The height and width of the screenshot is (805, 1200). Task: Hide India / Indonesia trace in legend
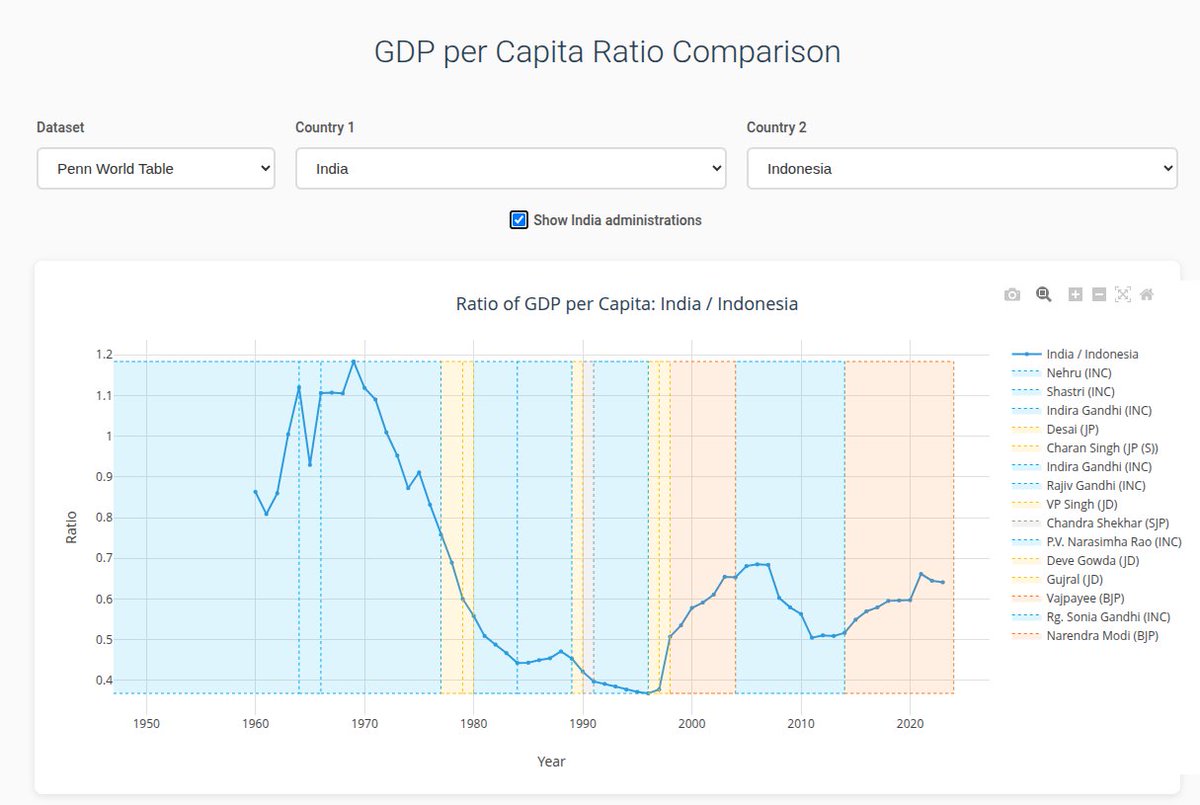tap(1091, 354)
